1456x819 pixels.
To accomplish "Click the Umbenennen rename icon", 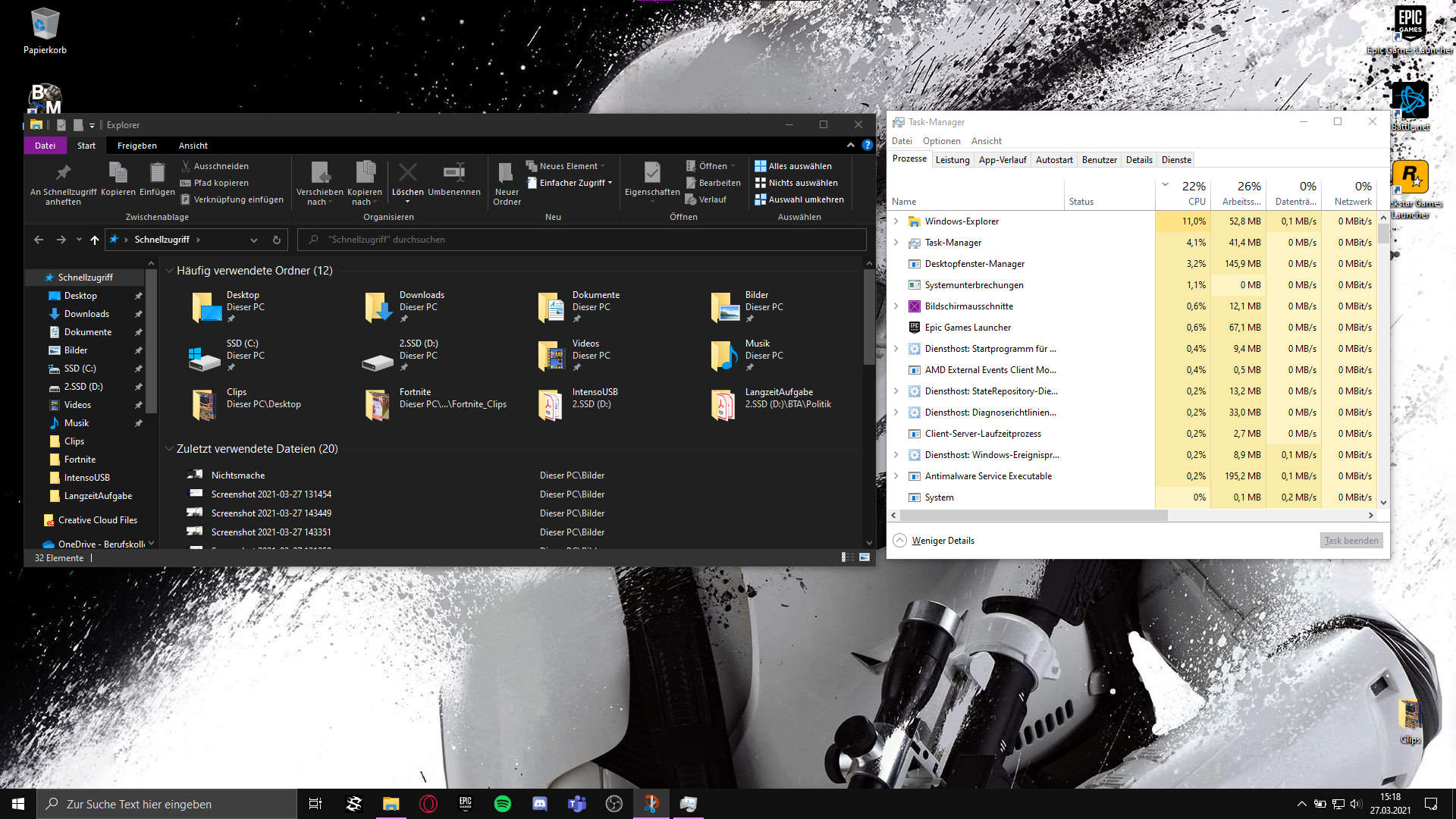I will 453,173.
